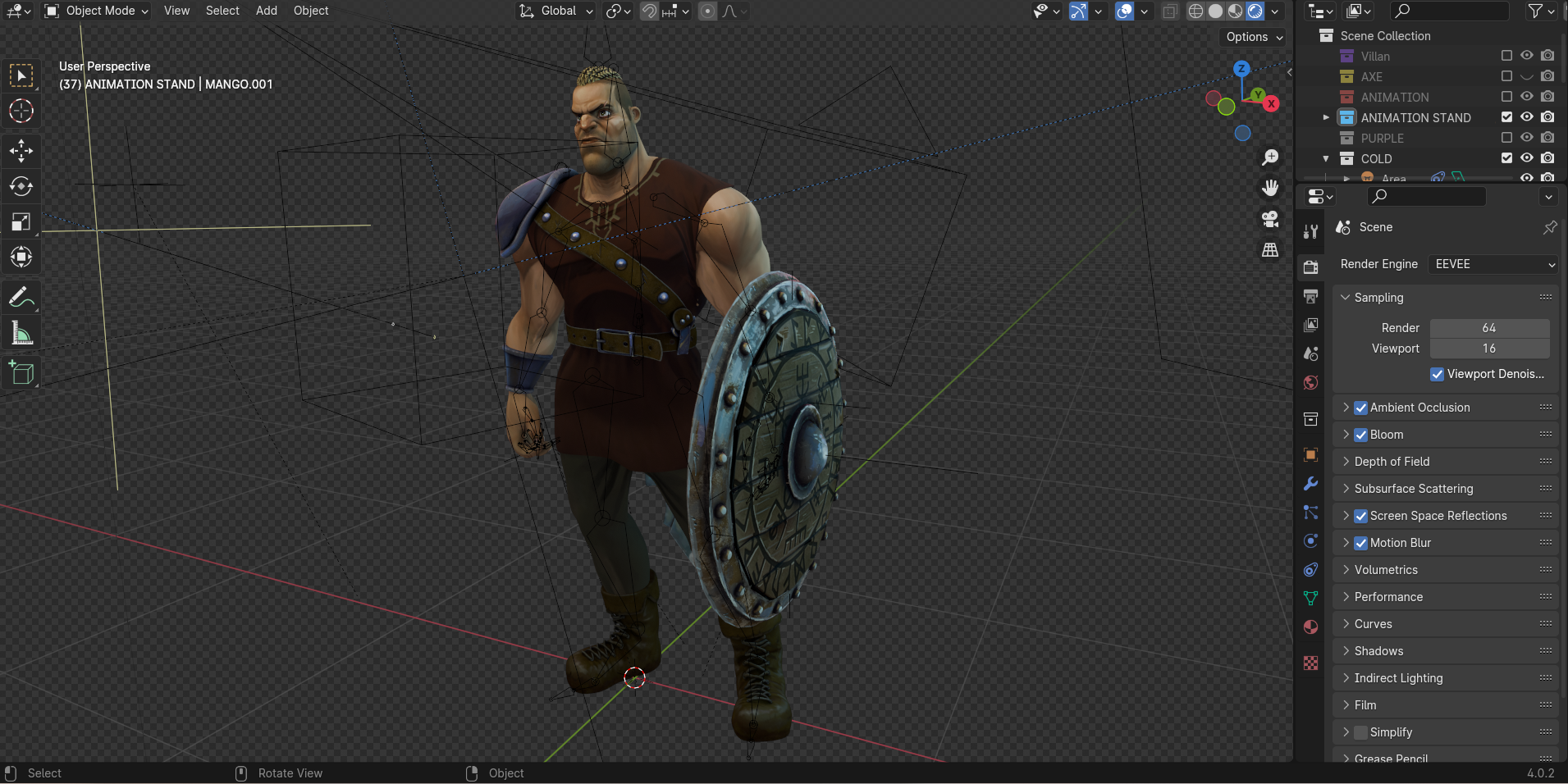Open the Scene properties tab
The width and height of the screenshot is (1568, 784).
pyautogui.click(x=1311, y=353)
